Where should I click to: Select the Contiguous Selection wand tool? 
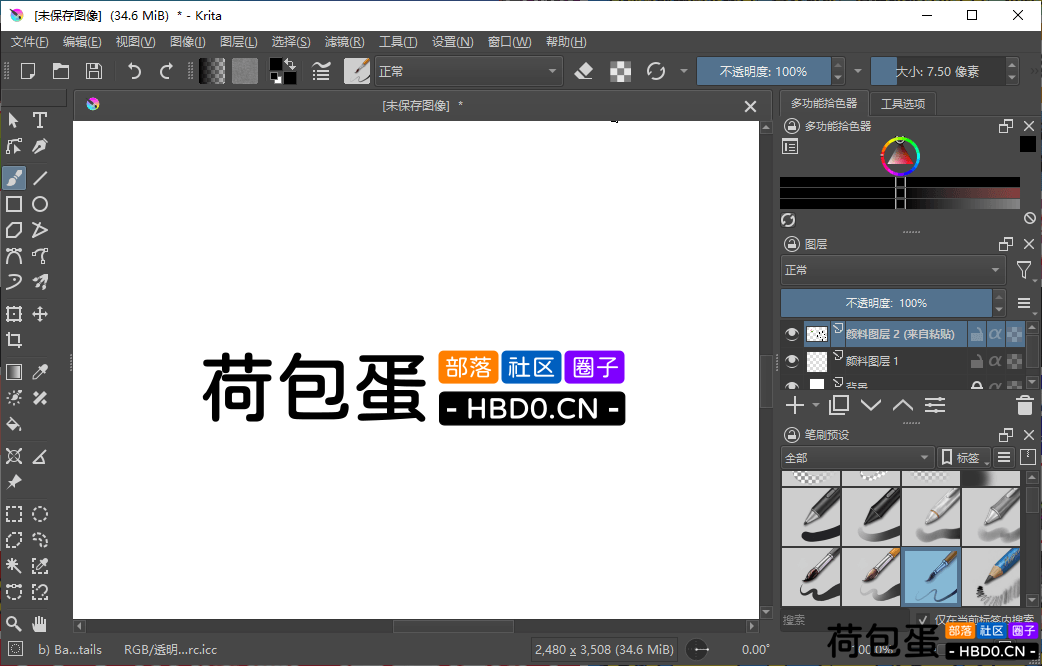pos(14,566)
